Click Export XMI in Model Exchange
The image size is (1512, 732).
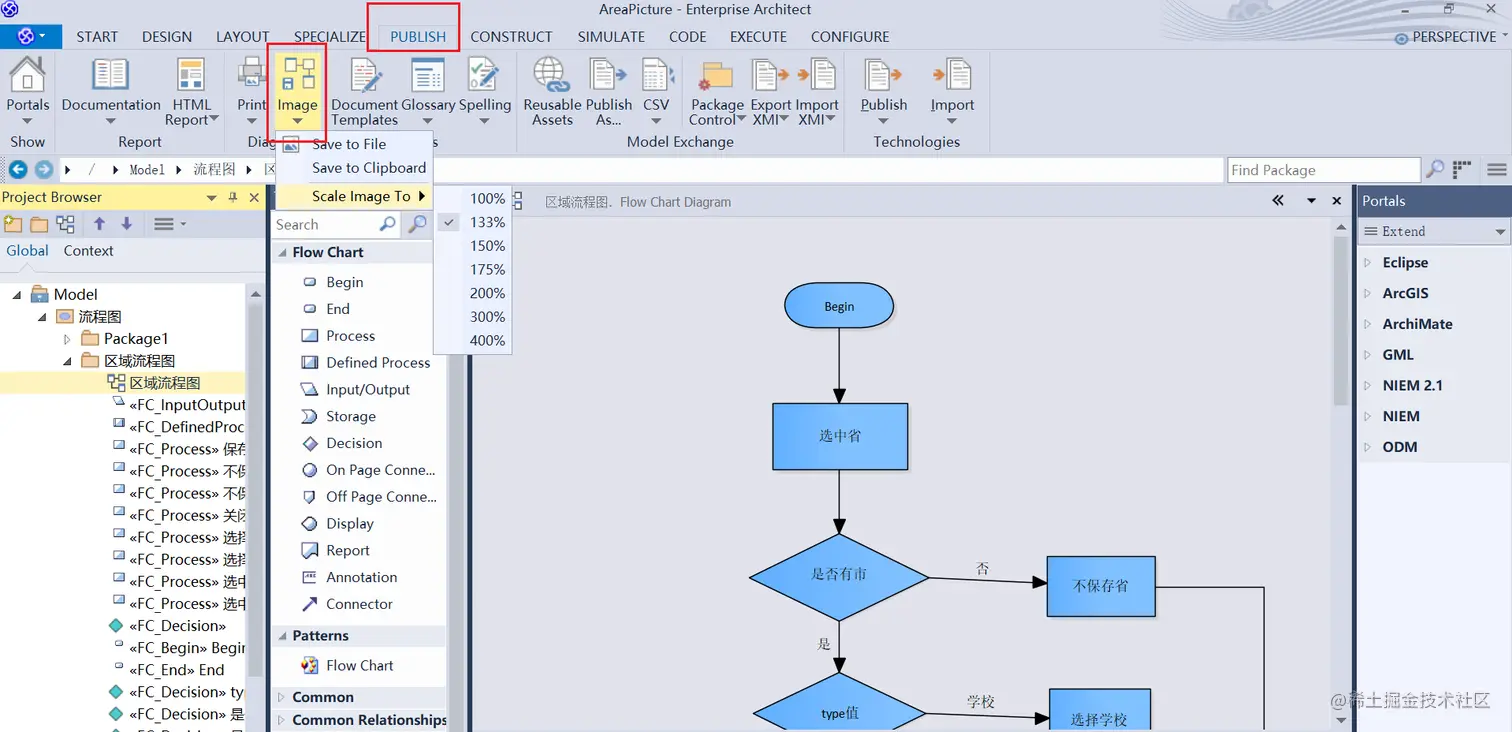tap(771, 91)
